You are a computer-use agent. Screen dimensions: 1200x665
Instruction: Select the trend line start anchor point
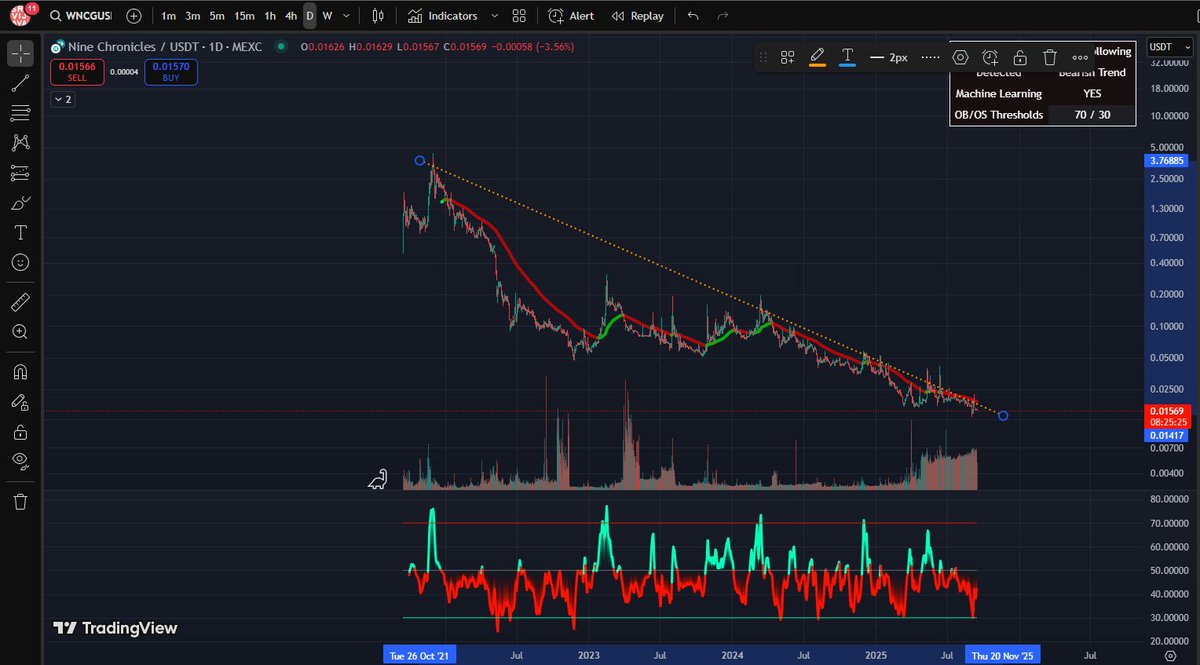(x=420, y=161)
